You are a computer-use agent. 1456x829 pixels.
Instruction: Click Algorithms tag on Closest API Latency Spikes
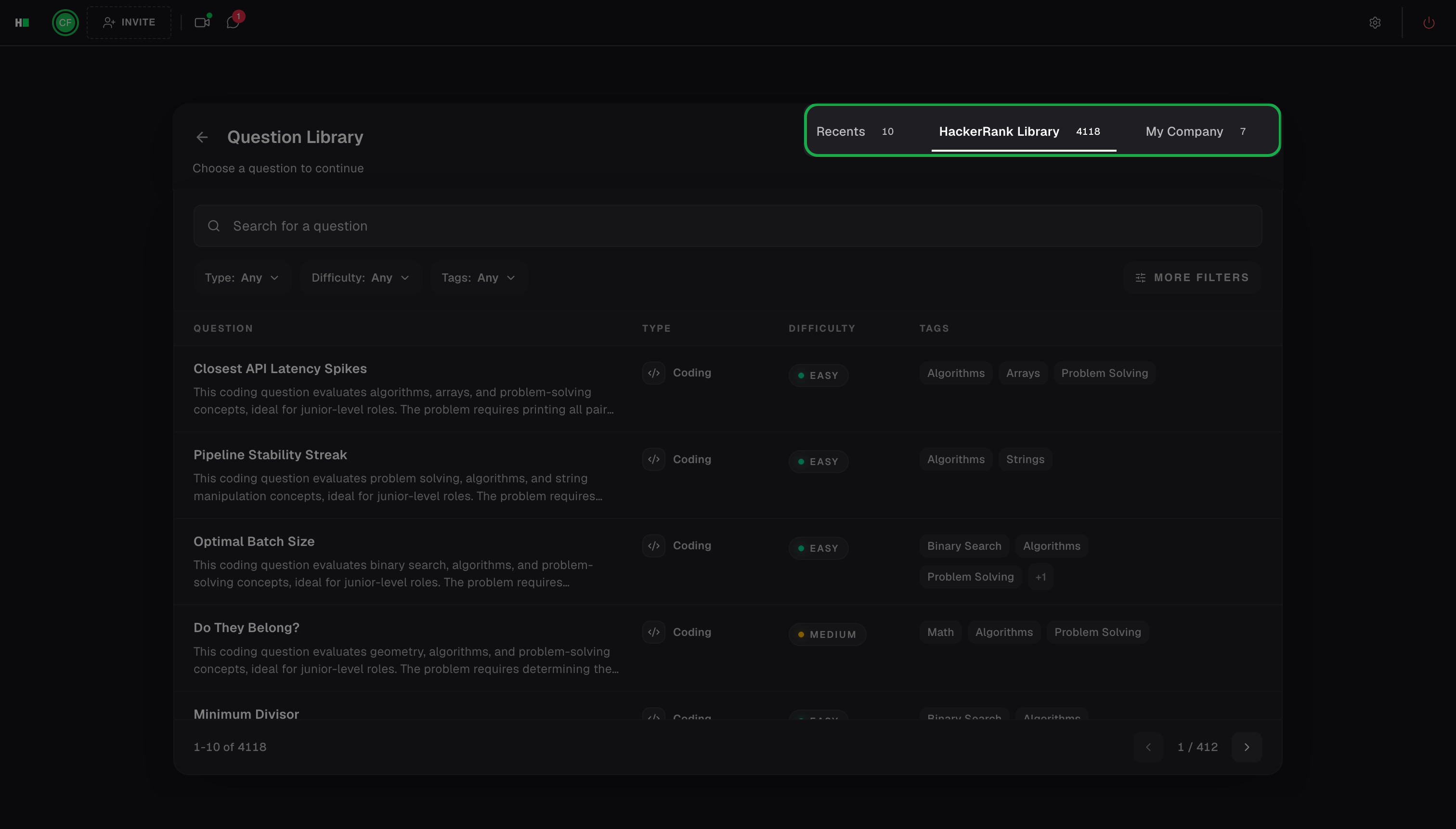[955, 374]
